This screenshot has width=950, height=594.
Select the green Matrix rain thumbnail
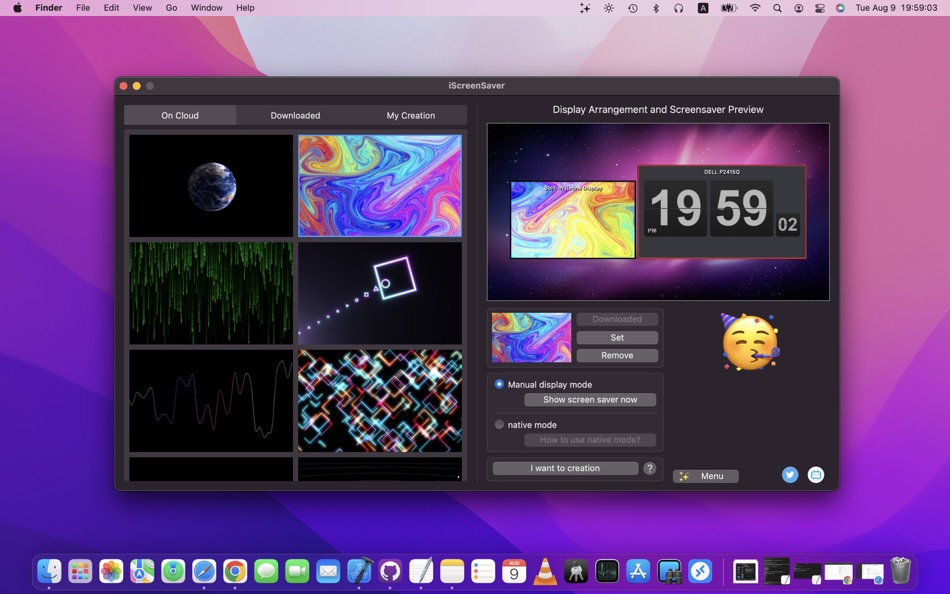click(x=211, y=293)
